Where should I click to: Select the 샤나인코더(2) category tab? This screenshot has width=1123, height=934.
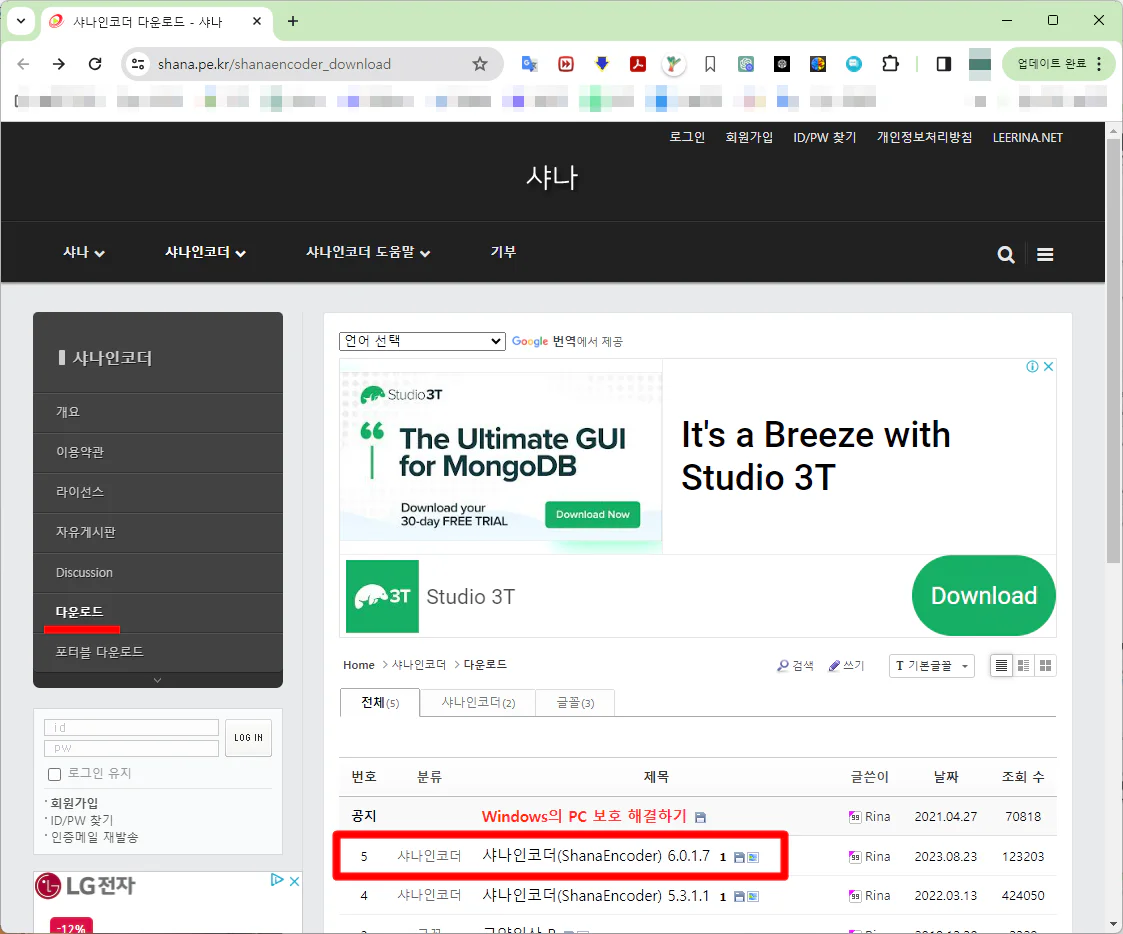tap(478, 703)
